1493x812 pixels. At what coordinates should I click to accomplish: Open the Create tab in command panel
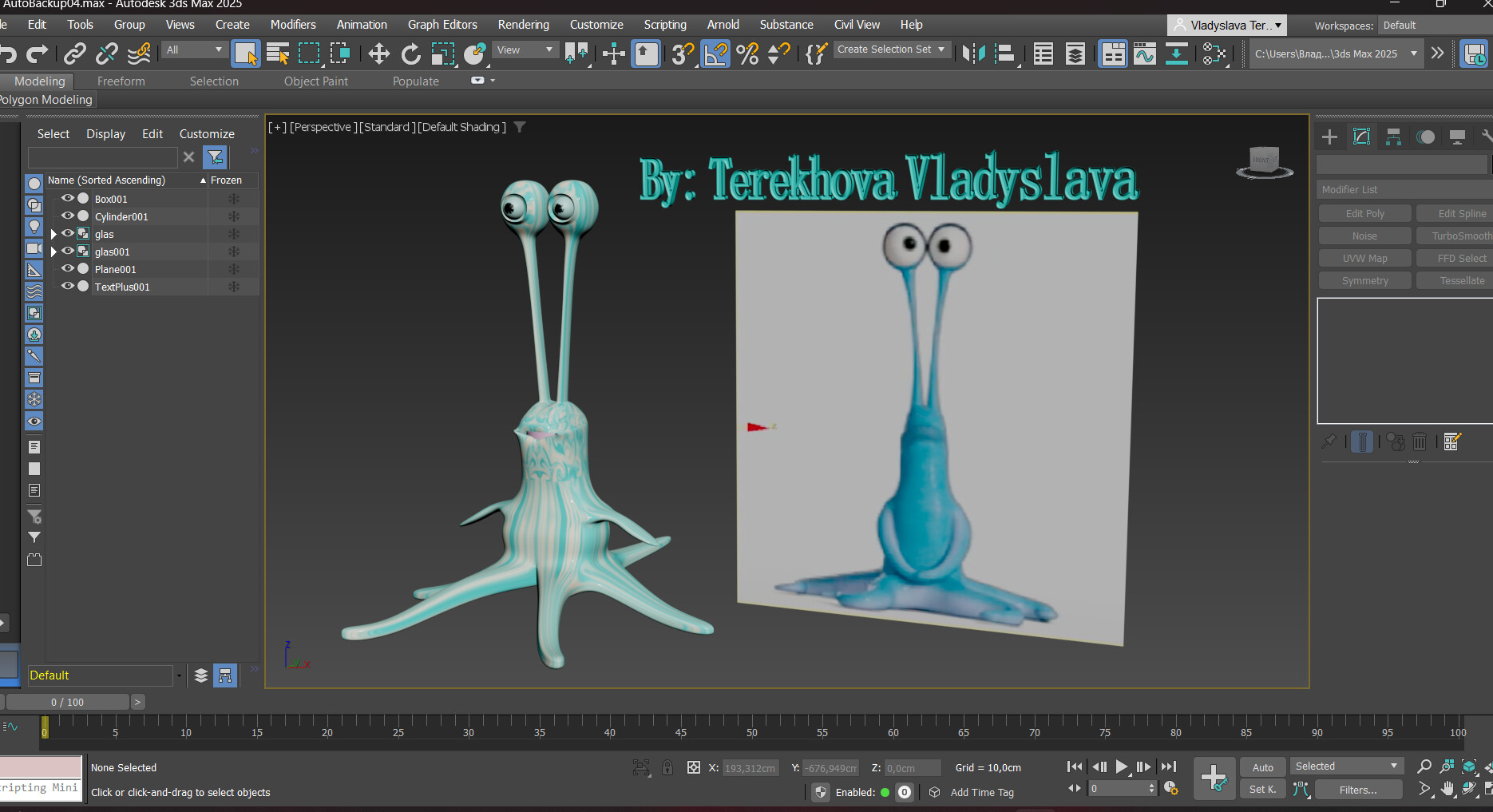(1329, 137)
